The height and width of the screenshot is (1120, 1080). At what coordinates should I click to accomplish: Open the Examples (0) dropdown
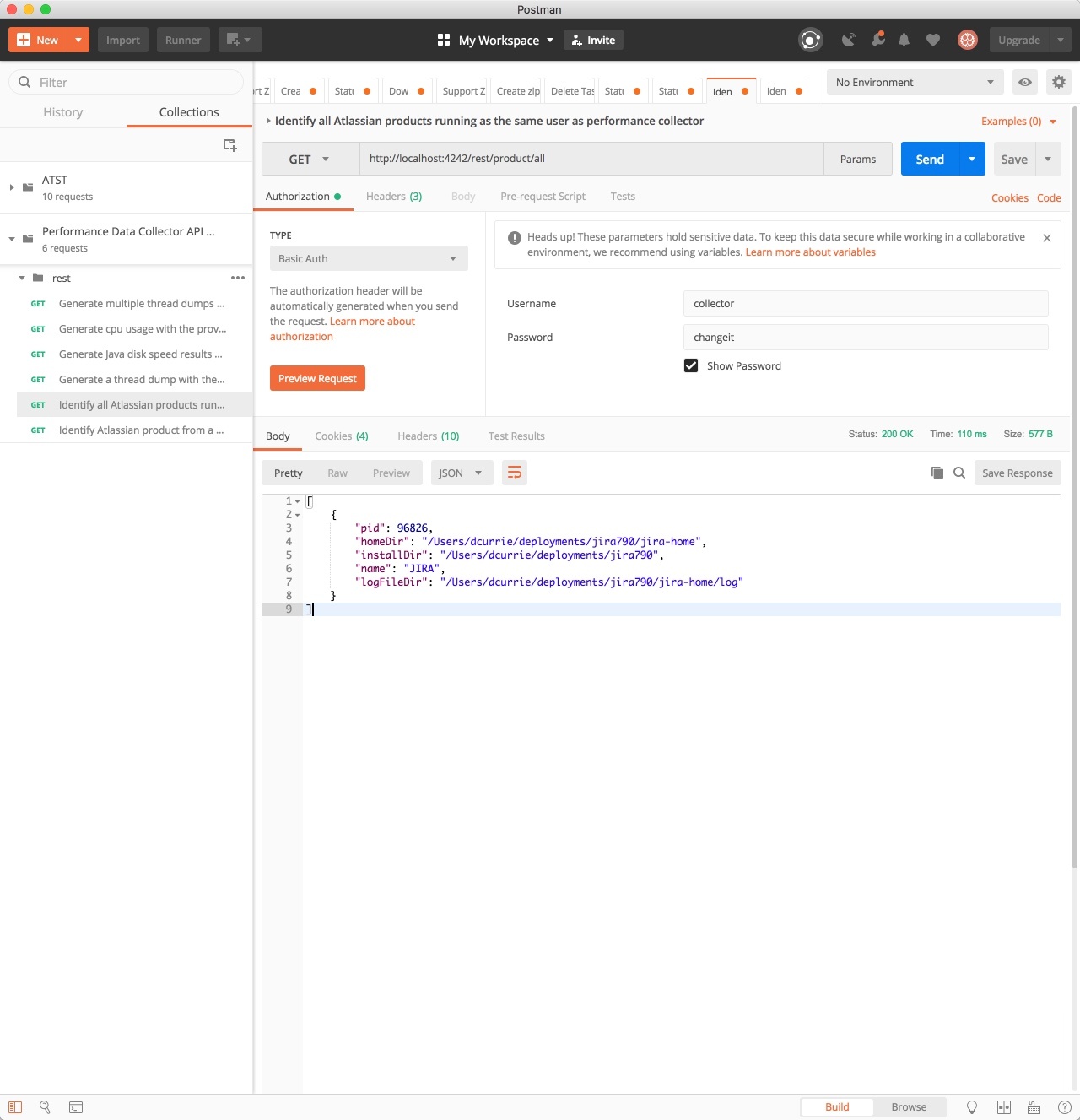(1018, 121)
